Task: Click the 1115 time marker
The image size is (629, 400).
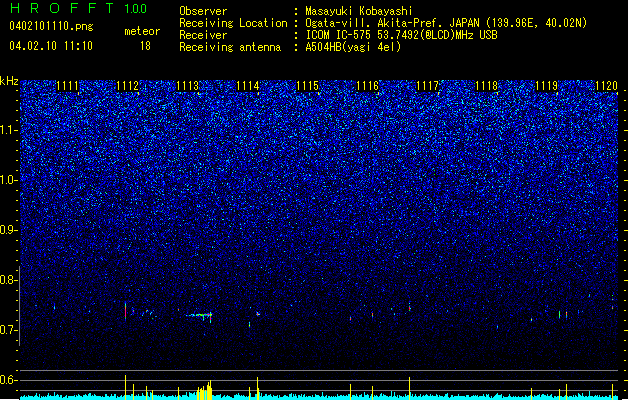Action: pos(307,86)
